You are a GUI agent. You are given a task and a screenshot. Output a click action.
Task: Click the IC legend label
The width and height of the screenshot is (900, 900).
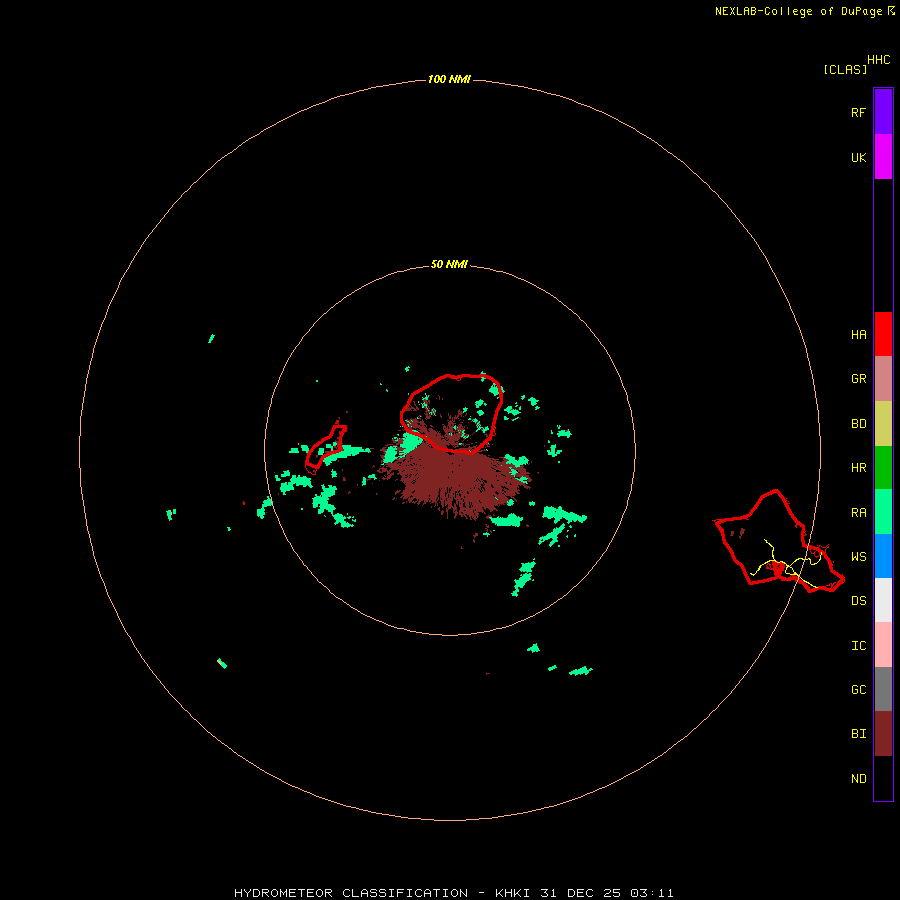859,646
